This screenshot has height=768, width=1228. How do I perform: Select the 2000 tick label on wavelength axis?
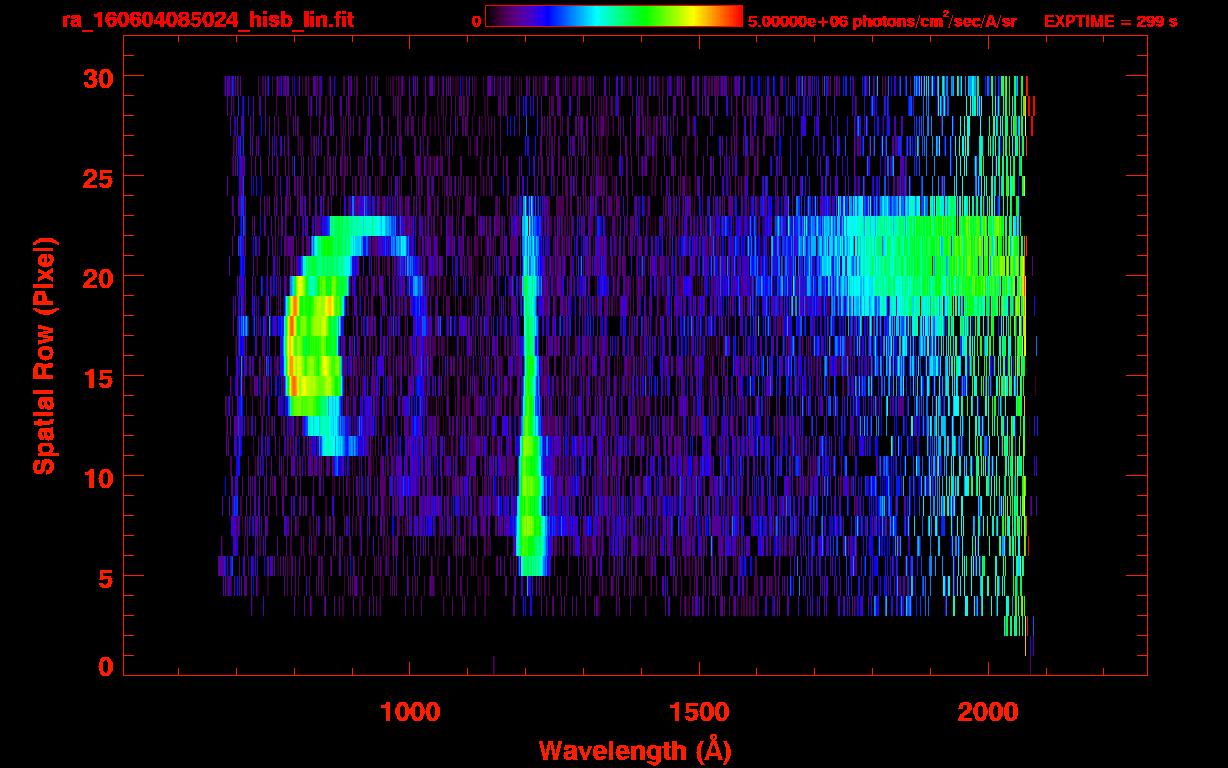coord(987,712)
